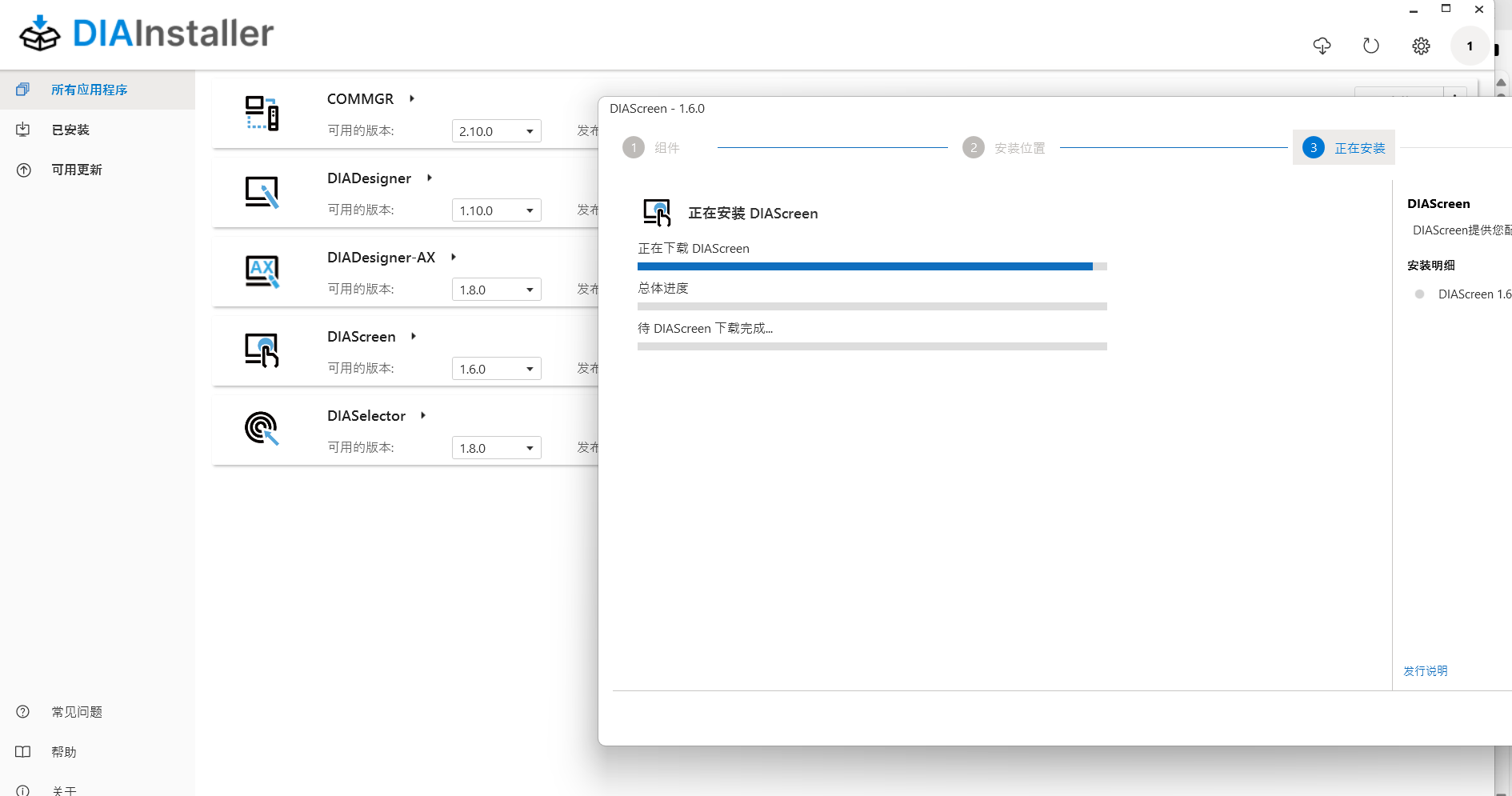Click the DIASelector application icon
This screenshot has height=796, width=1512.
pyautogui.click(x=262, y=429)
